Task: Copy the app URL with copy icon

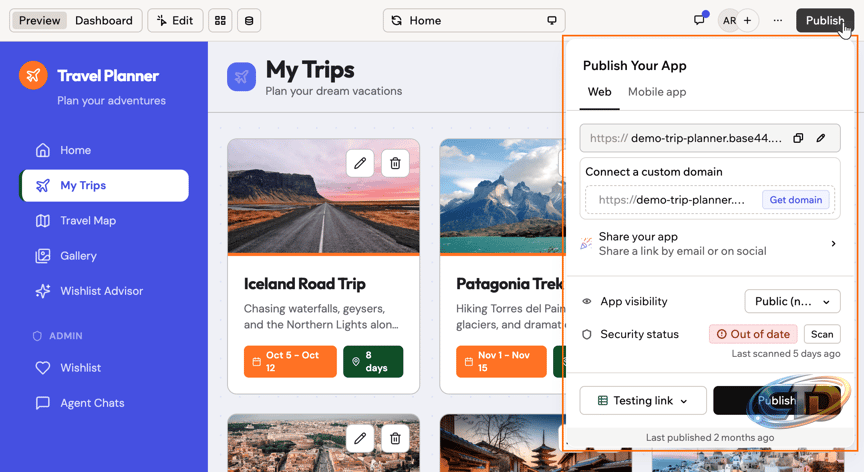Action: [798, 138]
